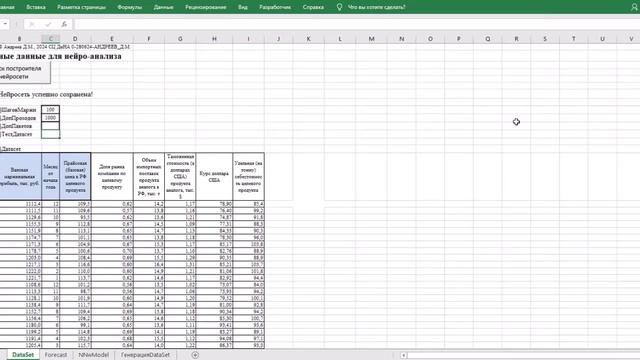Select column G header
The width and height of the screenshot is (640, 360).
tap(180, 39)
